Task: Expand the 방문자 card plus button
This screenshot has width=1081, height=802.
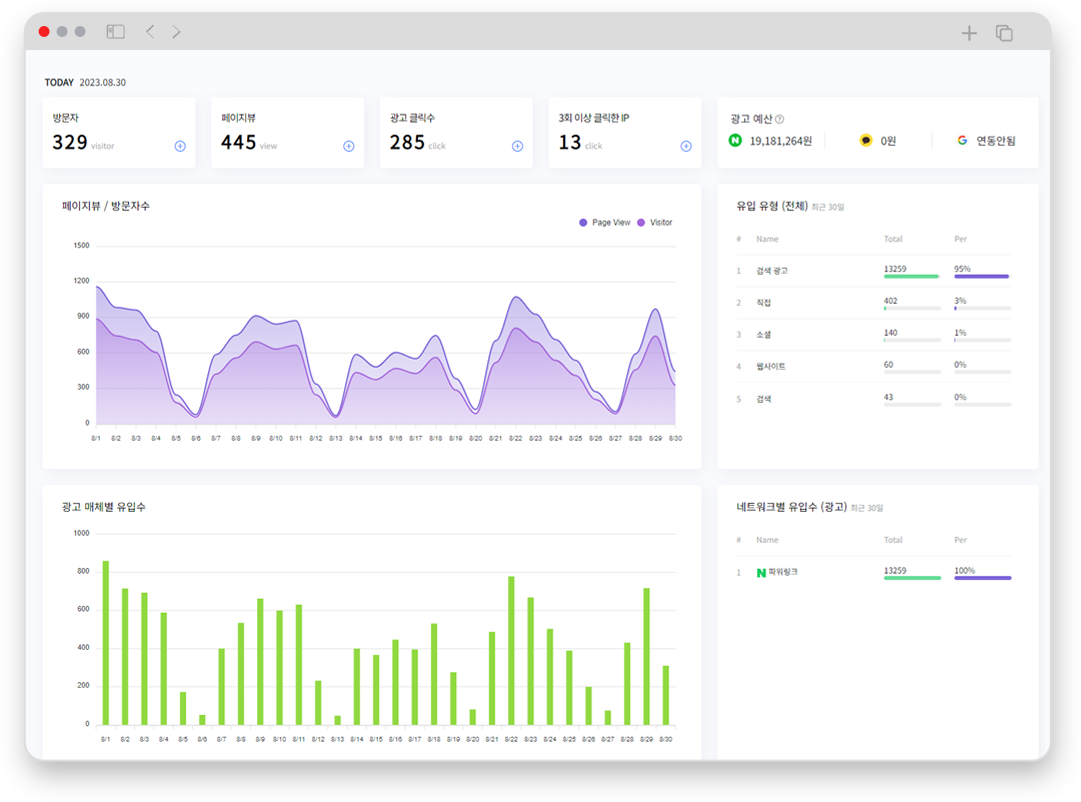Action: [180, 146]
